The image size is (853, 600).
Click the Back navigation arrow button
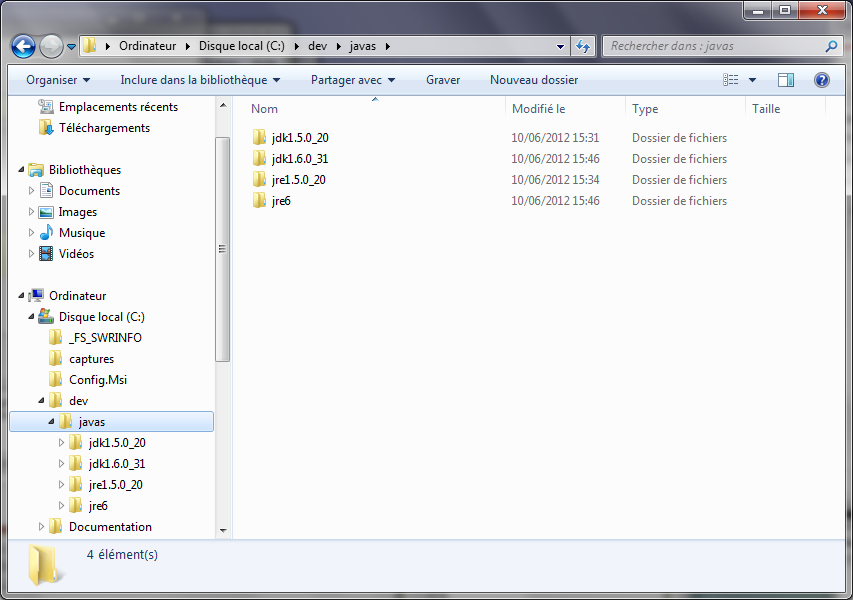tap(24, 46)
